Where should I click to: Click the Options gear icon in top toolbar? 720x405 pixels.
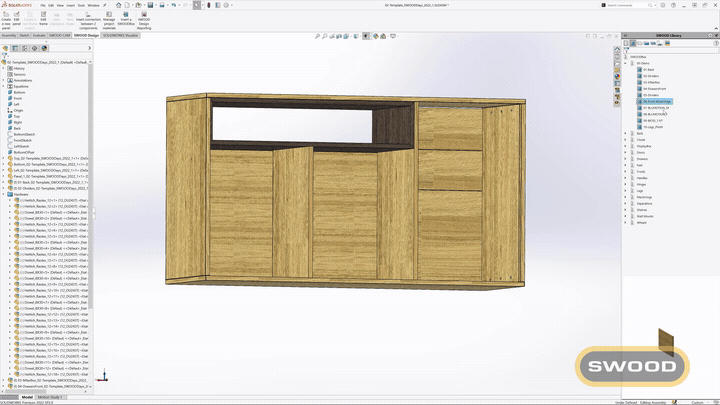tap(226, 5)
